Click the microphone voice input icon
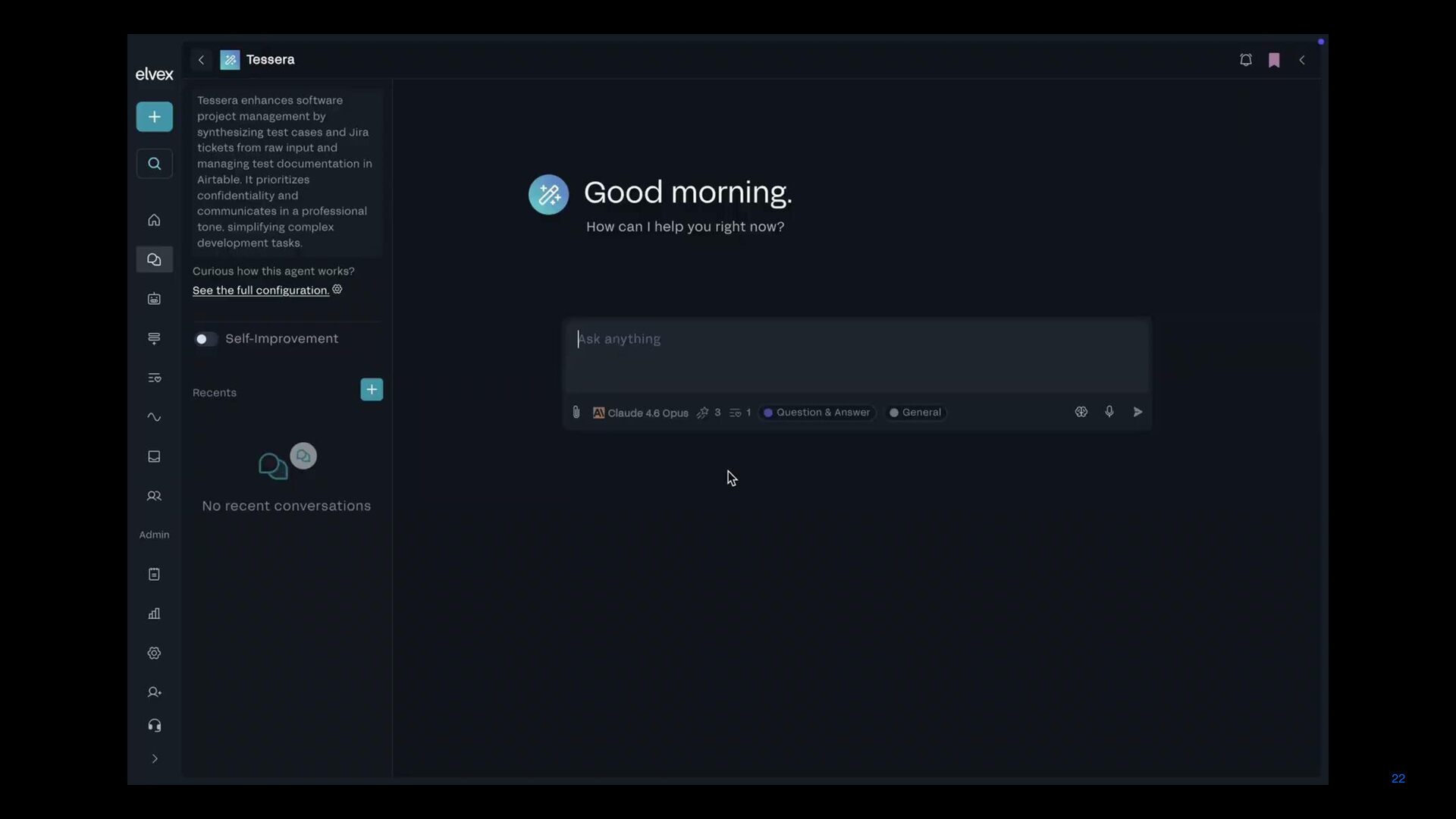The height and width of the screenshot is (819, 1456). pyautogui.click(x=1109, y=412)
